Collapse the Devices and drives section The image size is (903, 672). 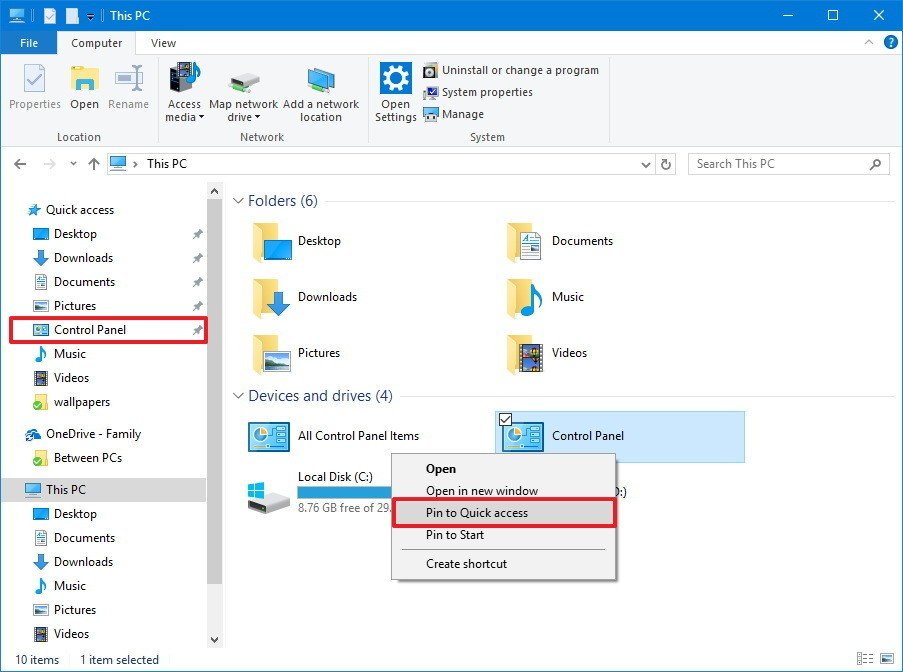[x=239, y=396]
